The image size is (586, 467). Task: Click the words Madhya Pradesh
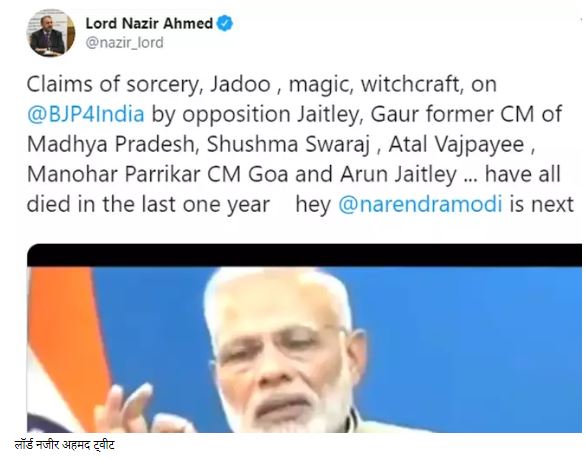coord(111,144)
